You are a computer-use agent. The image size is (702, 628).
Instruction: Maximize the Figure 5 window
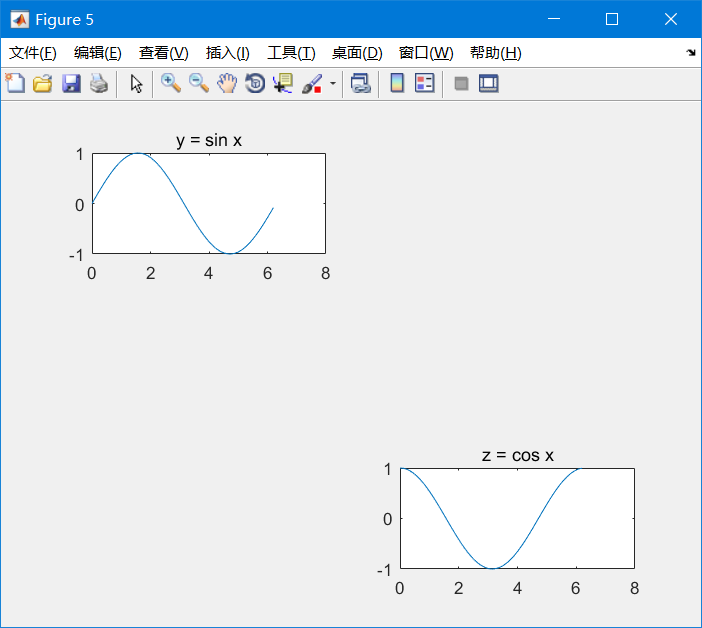coord(612,19)
